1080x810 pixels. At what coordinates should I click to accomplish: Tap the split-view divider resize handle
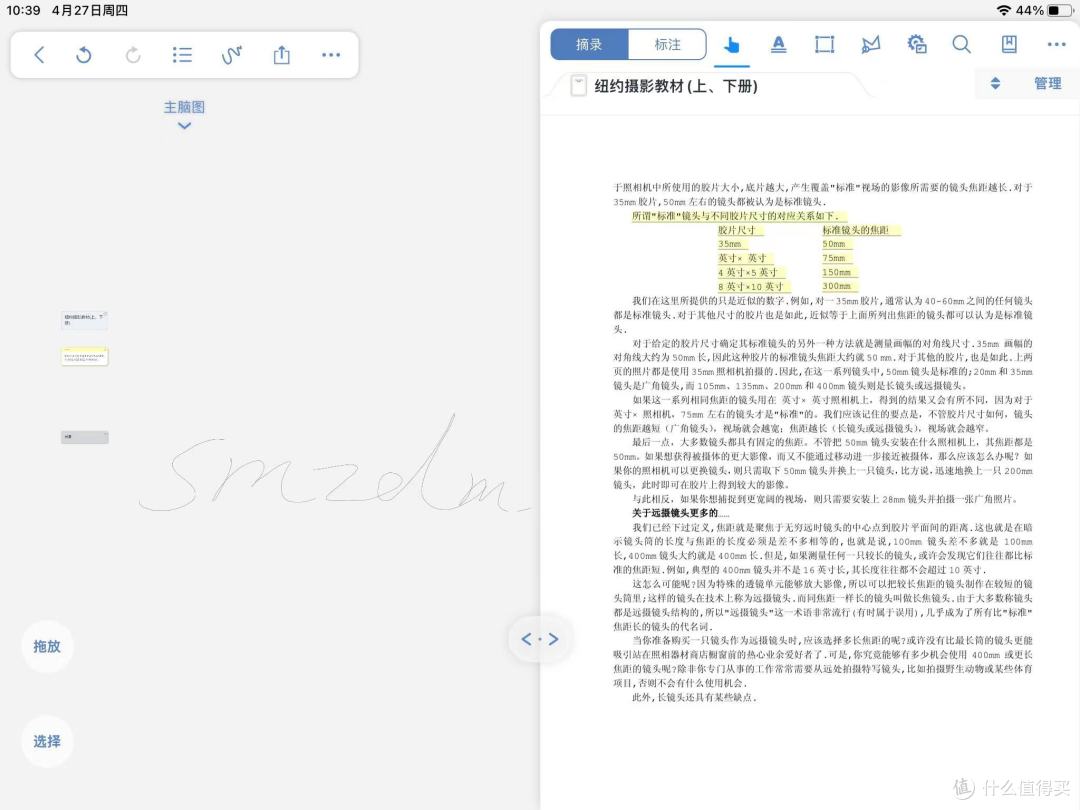pyautogui.click(x=540, y=638)
